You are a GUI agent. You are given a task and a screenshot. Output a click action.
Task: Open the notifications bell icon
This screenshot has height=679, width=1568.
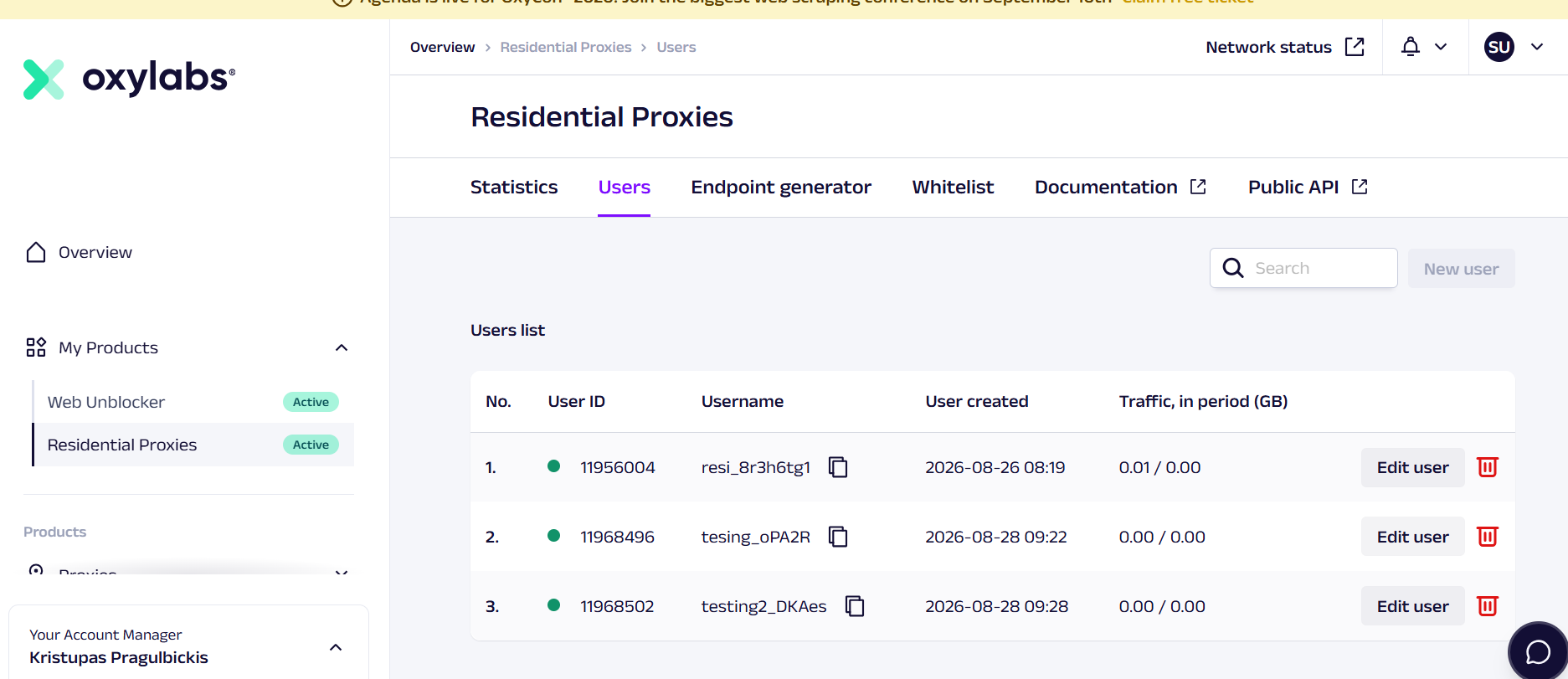point(1411,47)
